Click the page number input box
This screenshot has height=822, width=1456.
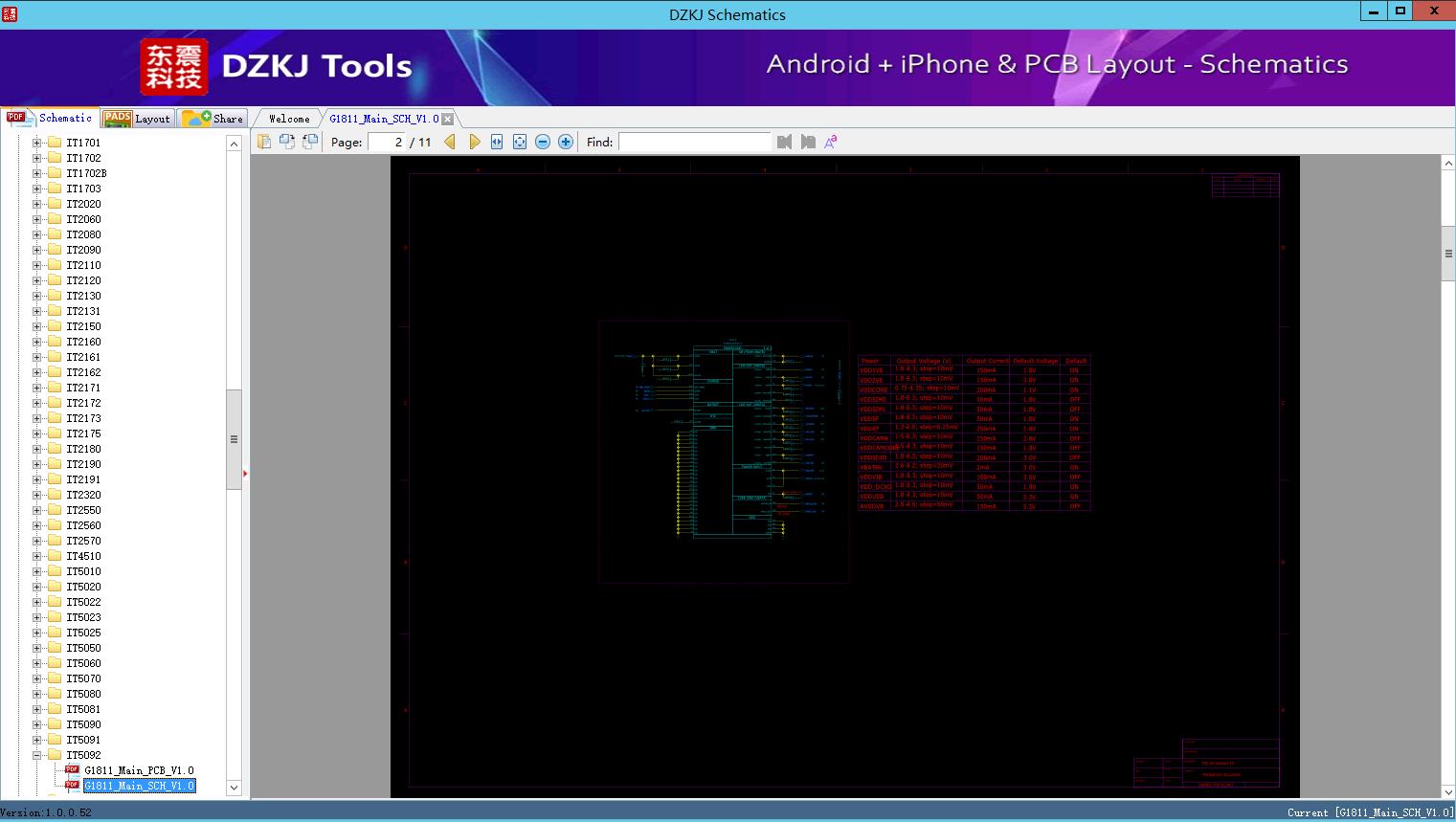(387, 142)
